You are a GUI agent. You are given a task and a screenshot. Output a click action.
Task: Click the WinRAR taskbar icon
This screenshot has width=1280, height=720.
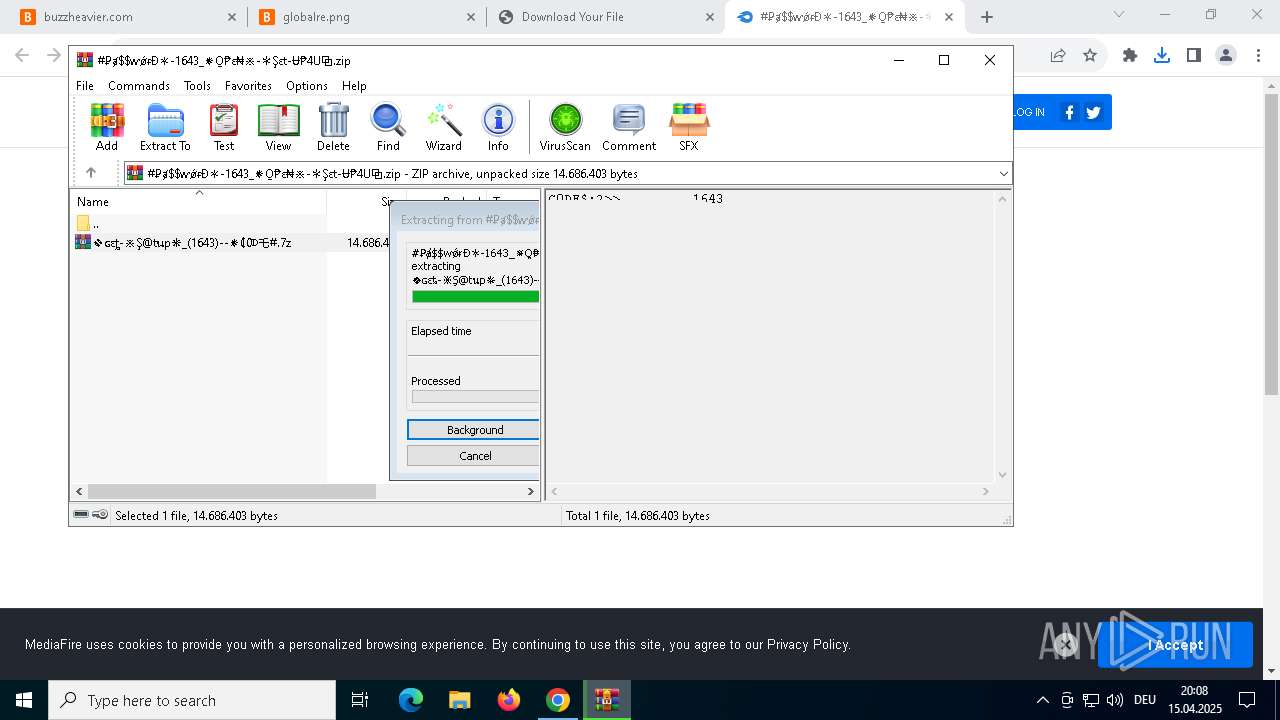point(607,700)
